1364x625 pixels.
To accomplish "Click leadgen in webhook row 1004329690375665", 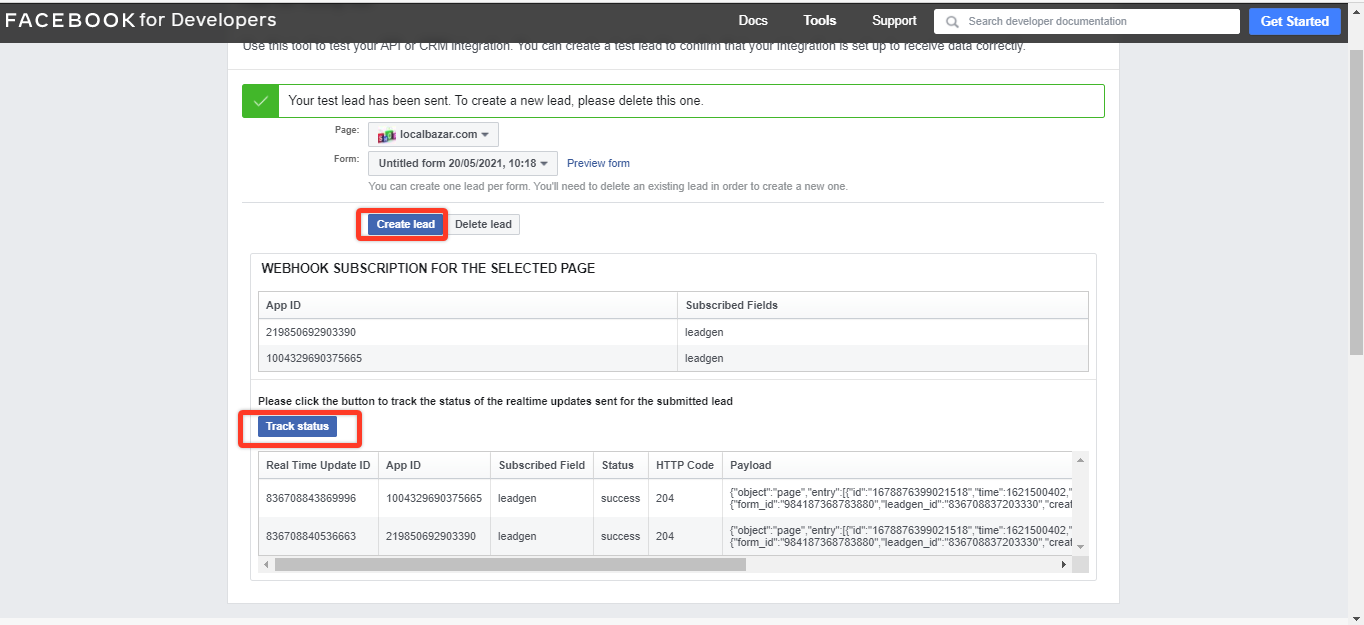I will coord(704,358).
